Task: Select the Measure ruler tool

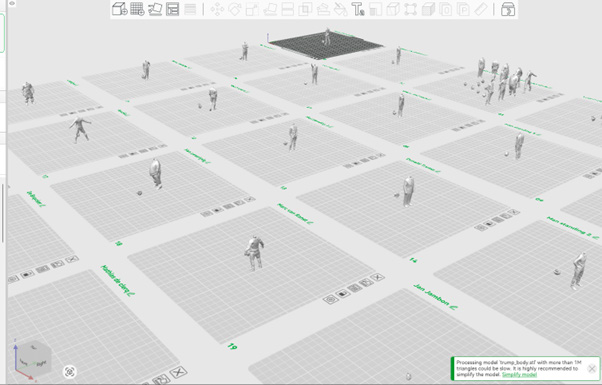Action: coord(481,9)
